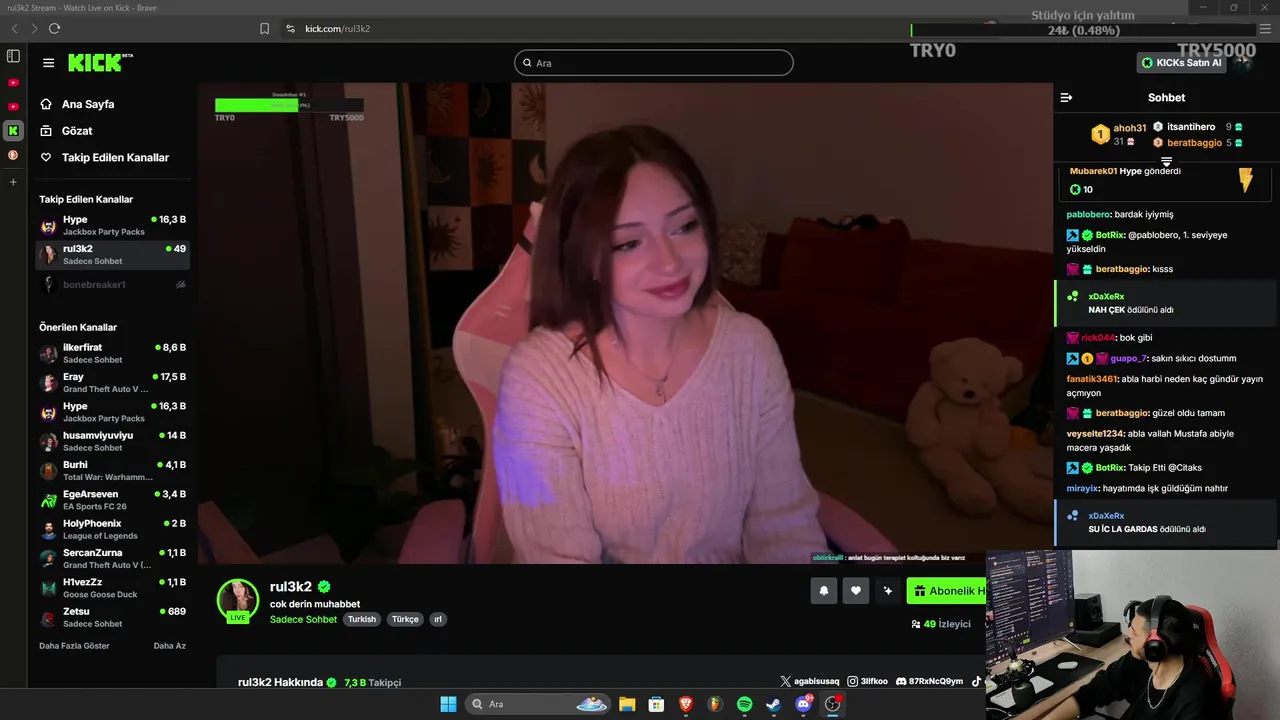Click the donation goal progress bar

point(289,104)
